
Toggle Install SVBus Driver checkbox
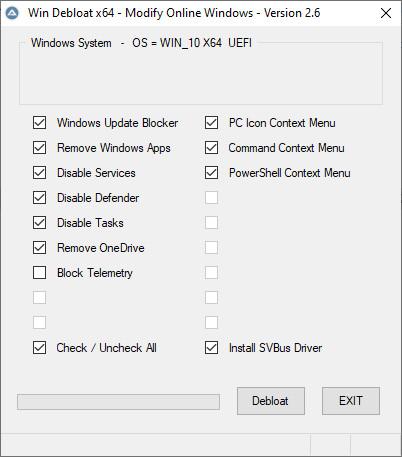click(212, 348)
